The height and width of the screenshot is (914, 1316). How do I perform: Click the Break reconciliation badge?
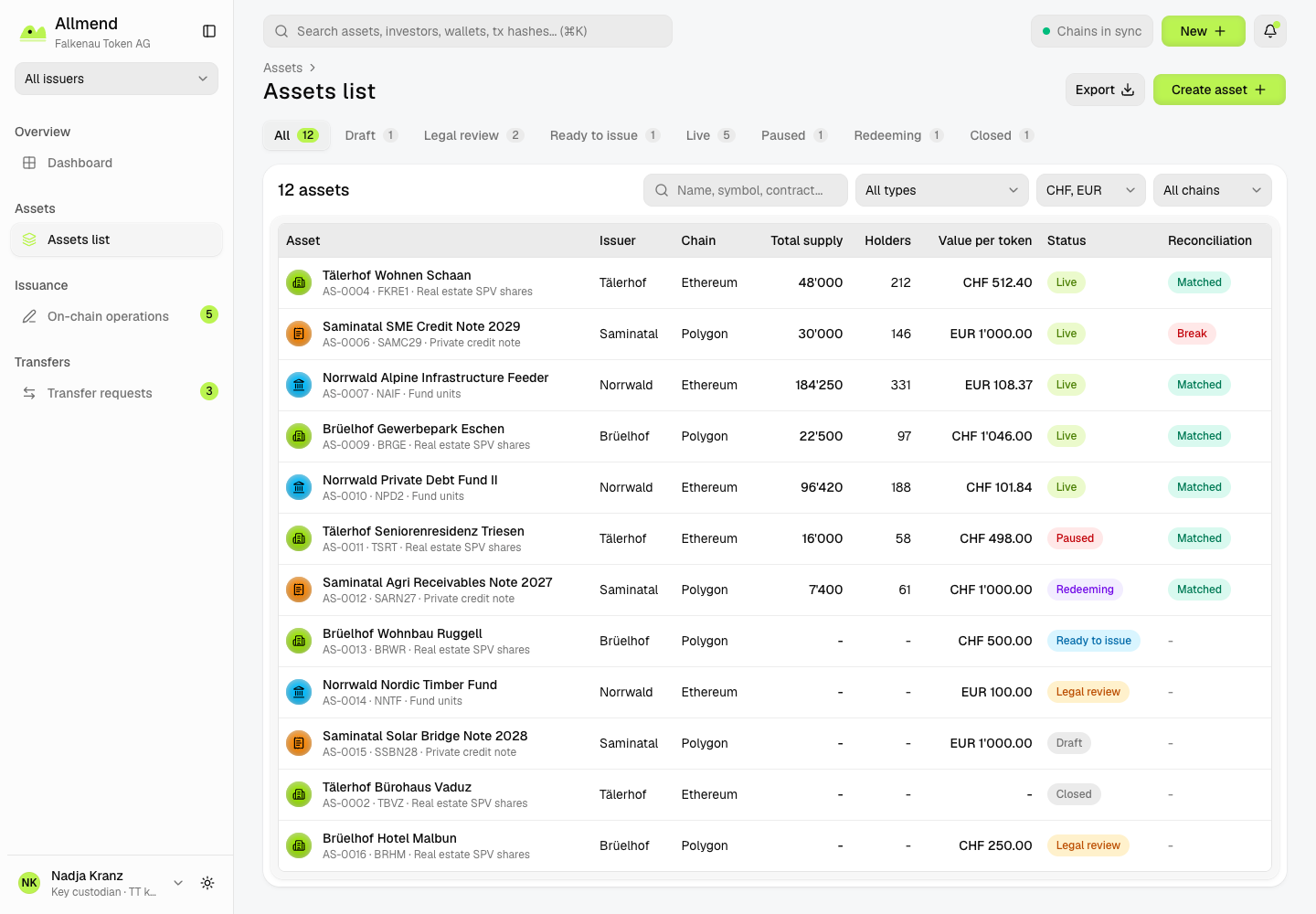coord(1192,334)
